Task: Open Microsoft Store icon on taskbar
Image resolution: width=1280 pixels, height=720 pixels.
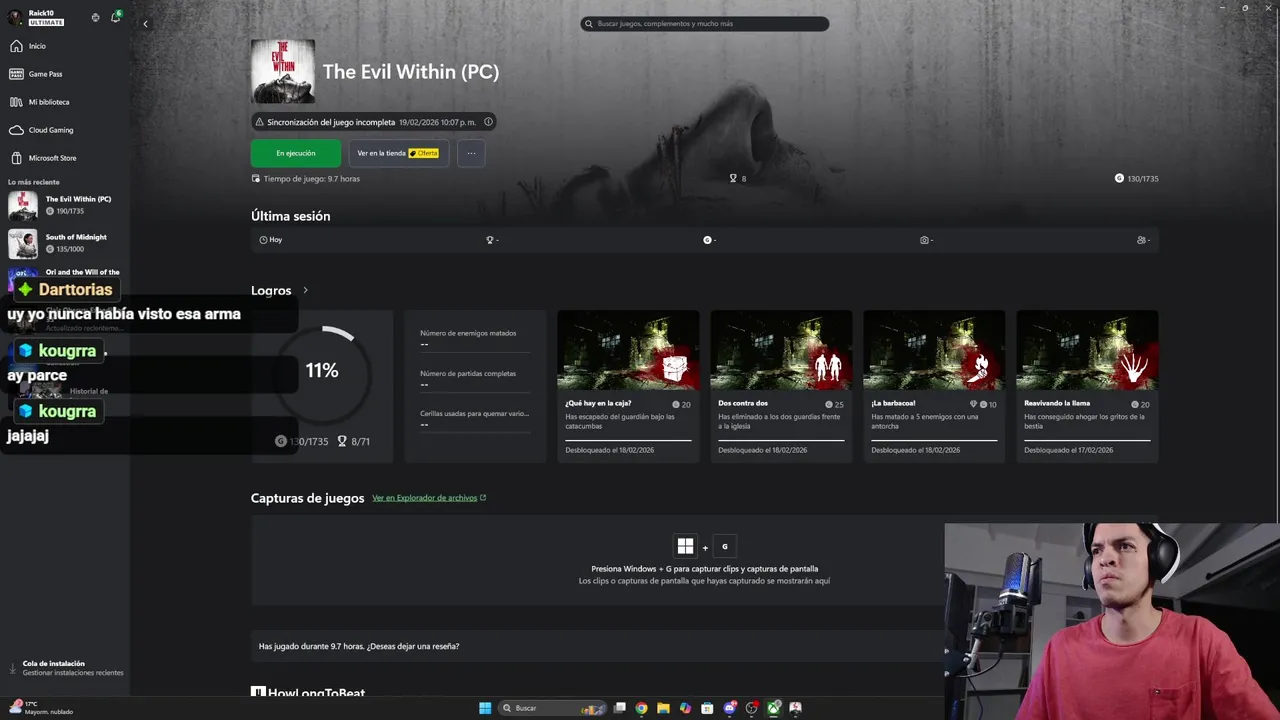Action: (707, 708)
